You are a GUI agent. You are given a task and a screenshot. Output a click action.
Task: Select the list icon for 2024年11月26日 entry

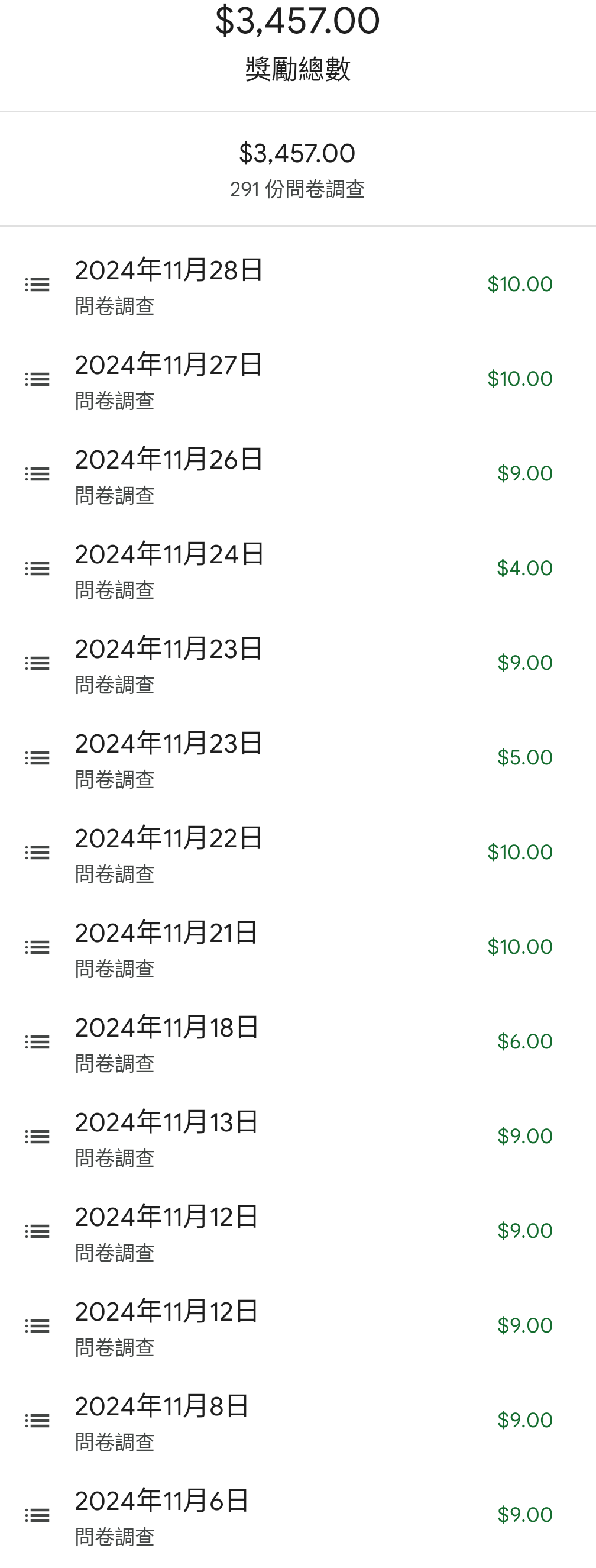37,474
